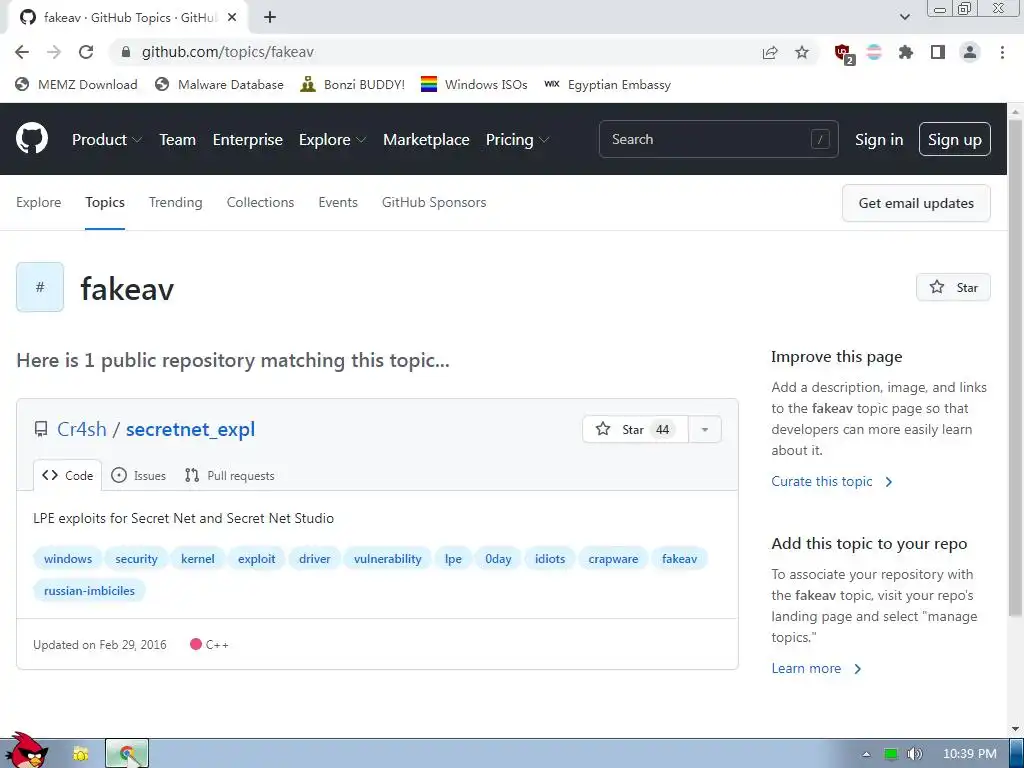The height and width of the screenshot is (768, 1024).
Task: Click the browser forward arrow
Action: pyautogui.click(x=54, y=52)
